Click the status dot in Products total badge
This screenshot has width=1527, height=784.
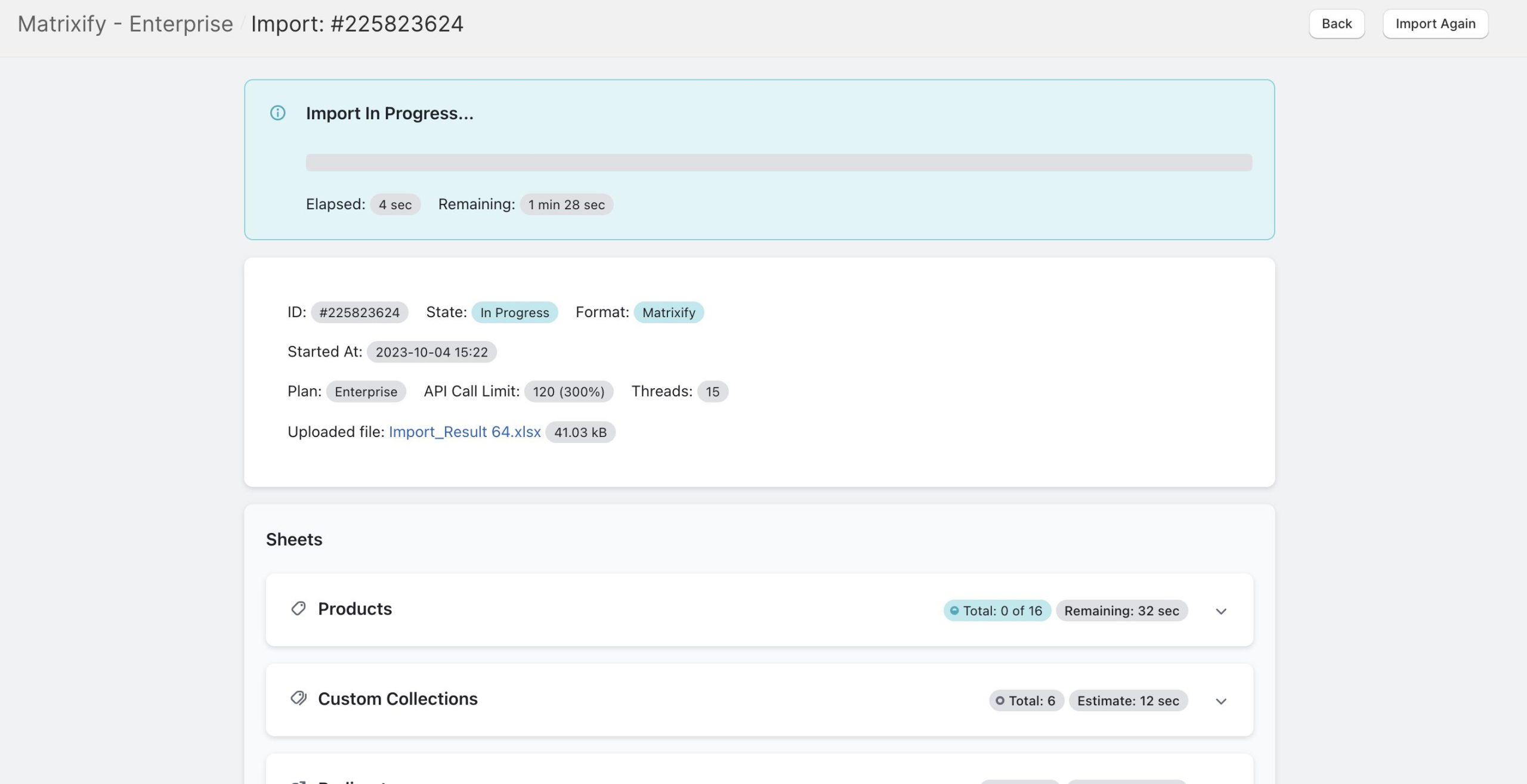point(956,611)
